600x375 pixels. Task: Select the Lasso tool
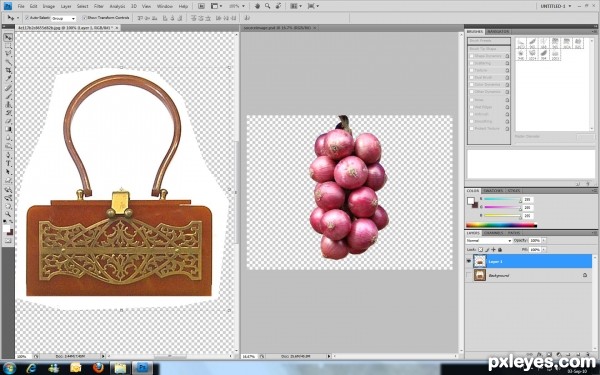[x=8, y=54]
